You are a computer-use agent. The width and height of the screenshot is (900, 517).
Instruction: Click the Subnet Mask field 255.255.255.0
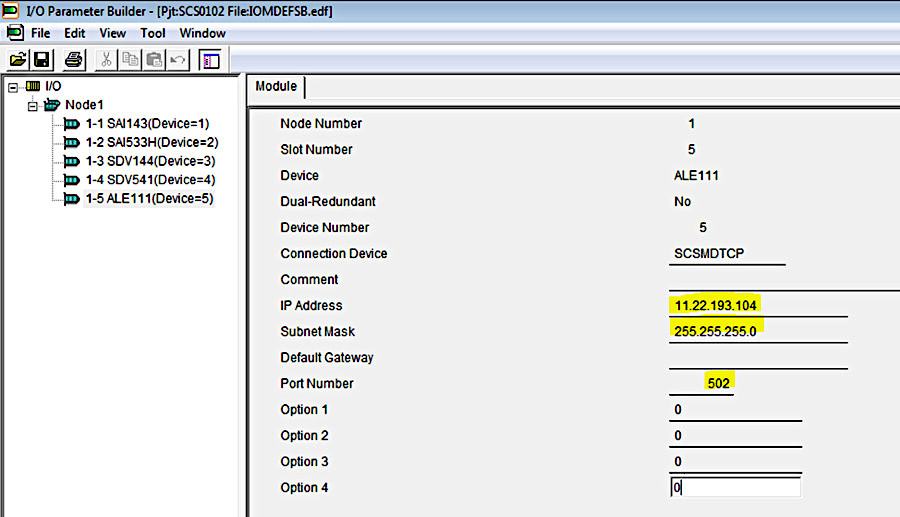coord(758,332)
